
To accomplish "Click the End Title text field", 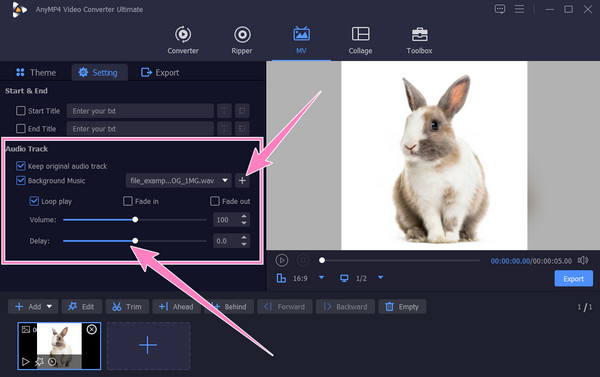I will (140, 128).
